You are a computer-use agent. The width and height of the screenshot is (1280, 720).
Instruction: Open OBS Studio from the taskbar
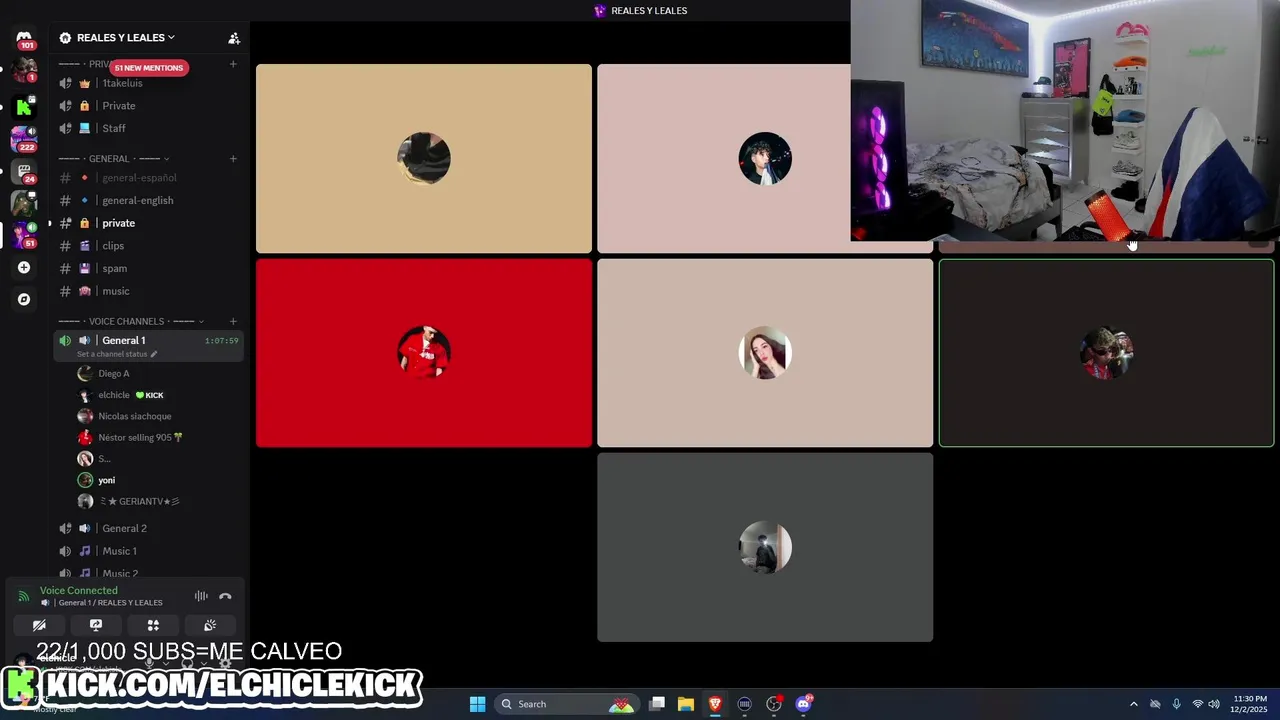tap(773, 704)
